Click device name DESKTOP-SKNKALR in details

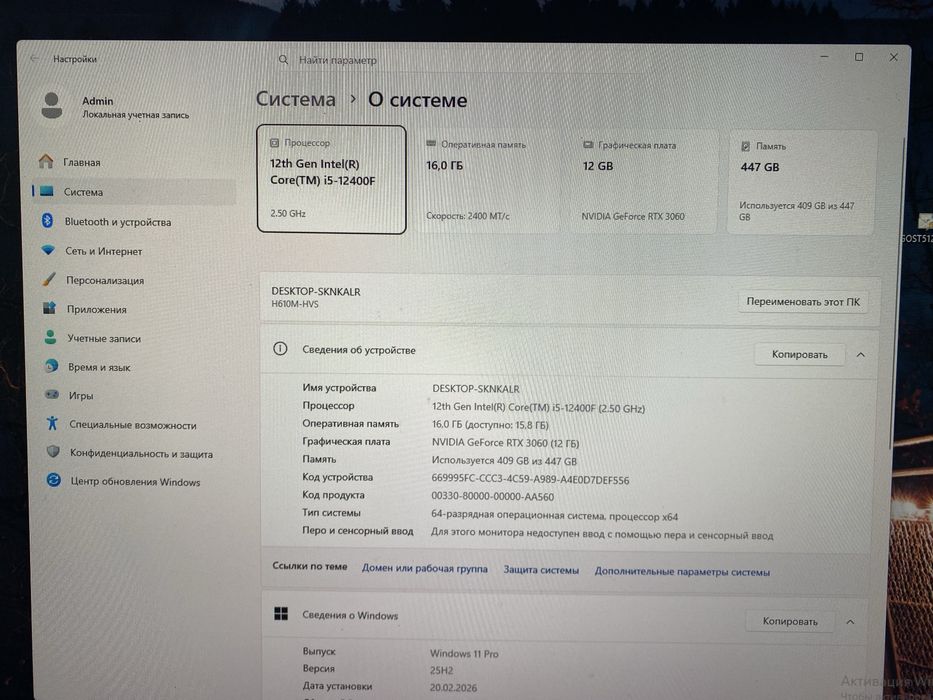[x=475, y=389]
